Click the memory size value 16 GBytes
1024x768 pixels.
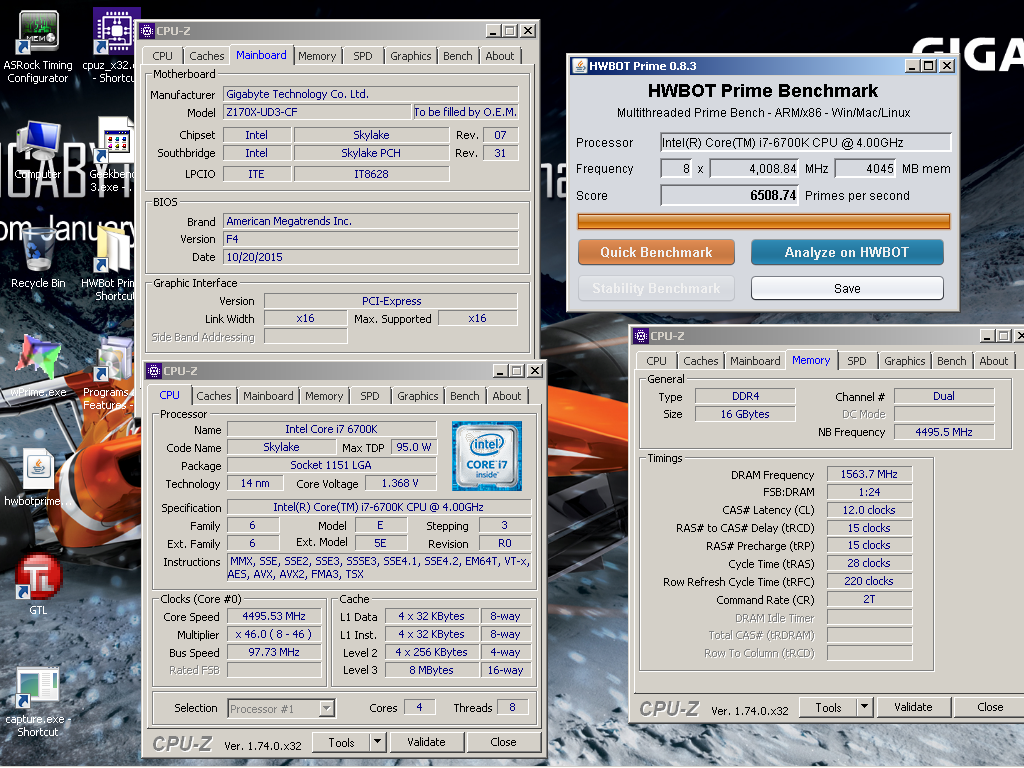[x=745, y=414]
